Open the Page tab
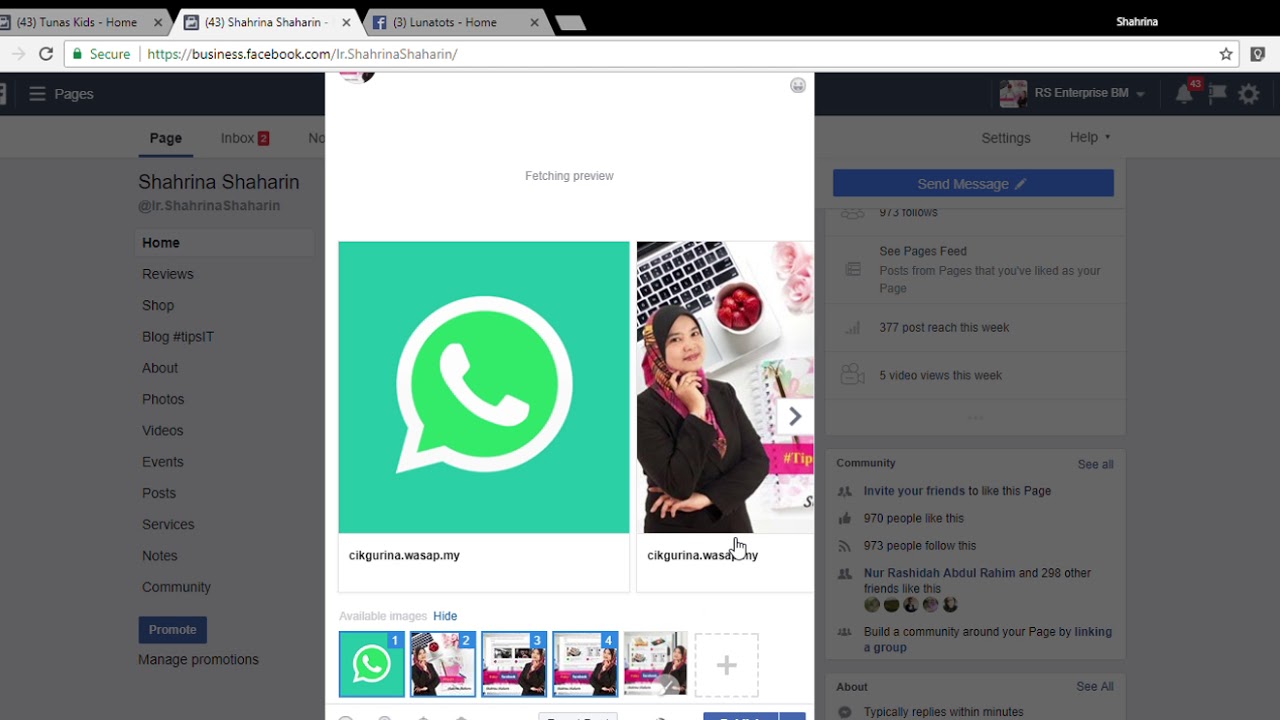 tap(166, 138)
